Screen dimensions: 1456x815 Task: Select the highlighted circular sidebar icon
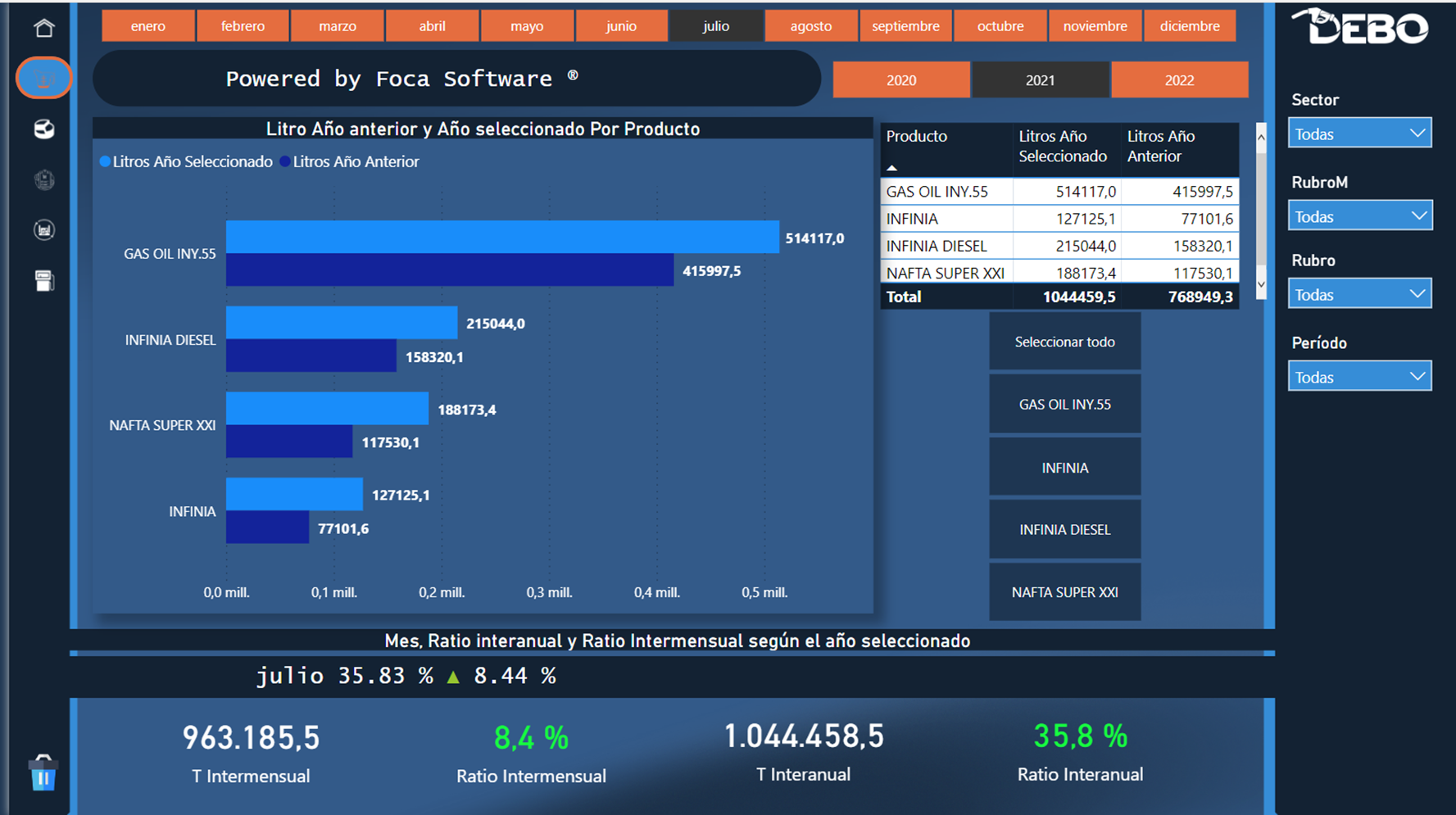point(44,78)
